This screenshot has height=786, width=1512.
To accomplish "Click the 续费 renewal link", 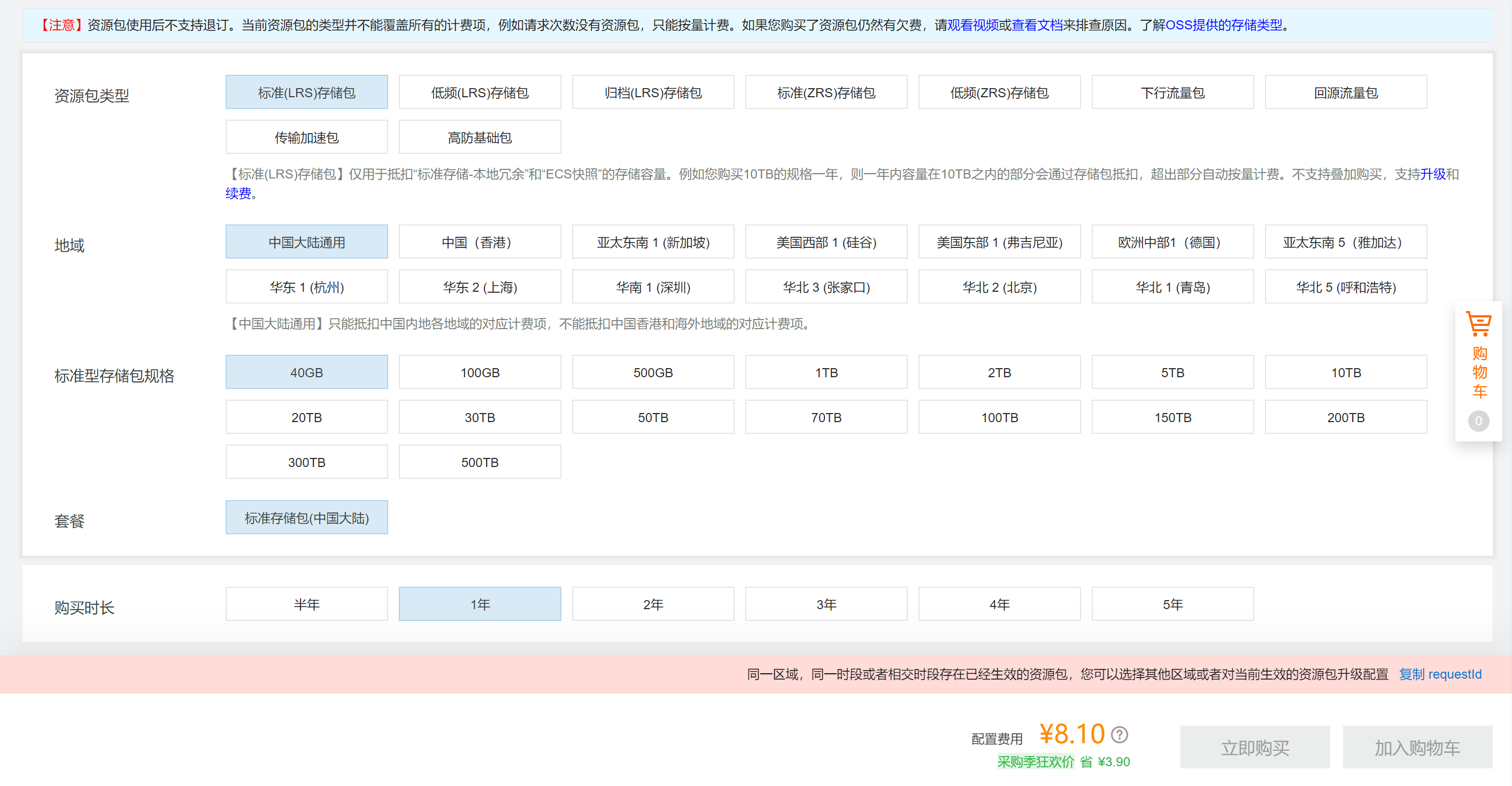I will coord(238,193).
